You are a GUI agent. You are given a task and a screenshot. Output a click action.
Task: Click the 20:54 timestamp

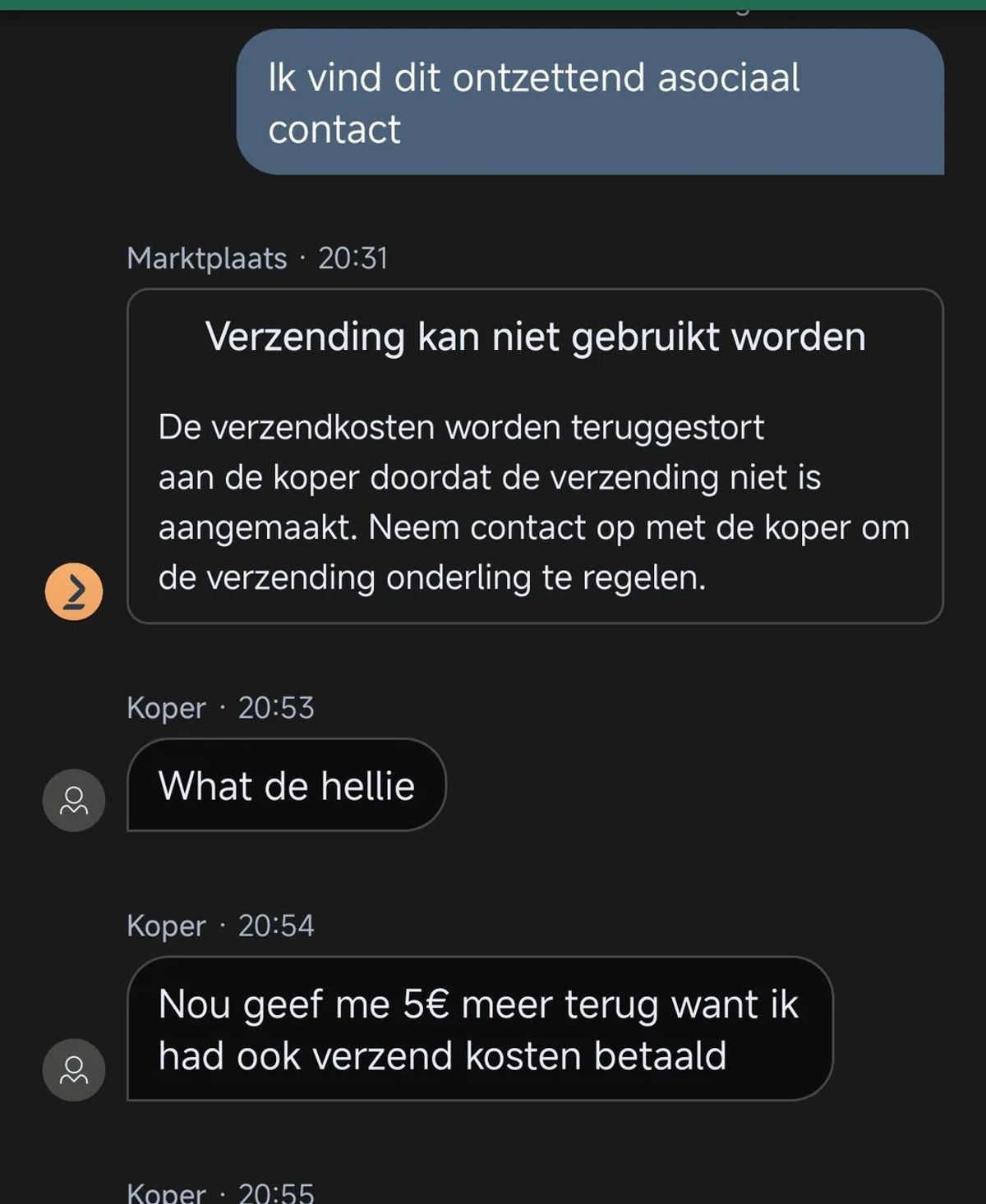click(x=276, y=926)
